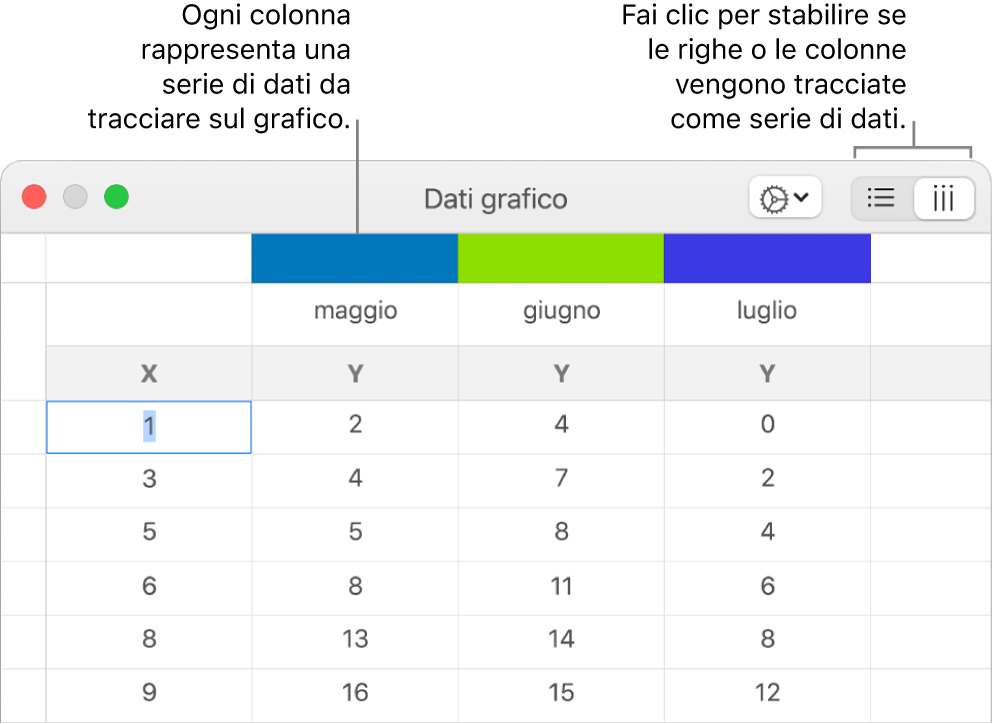
Task: Click the giugno column header cell
Action: tap(561, 311)
